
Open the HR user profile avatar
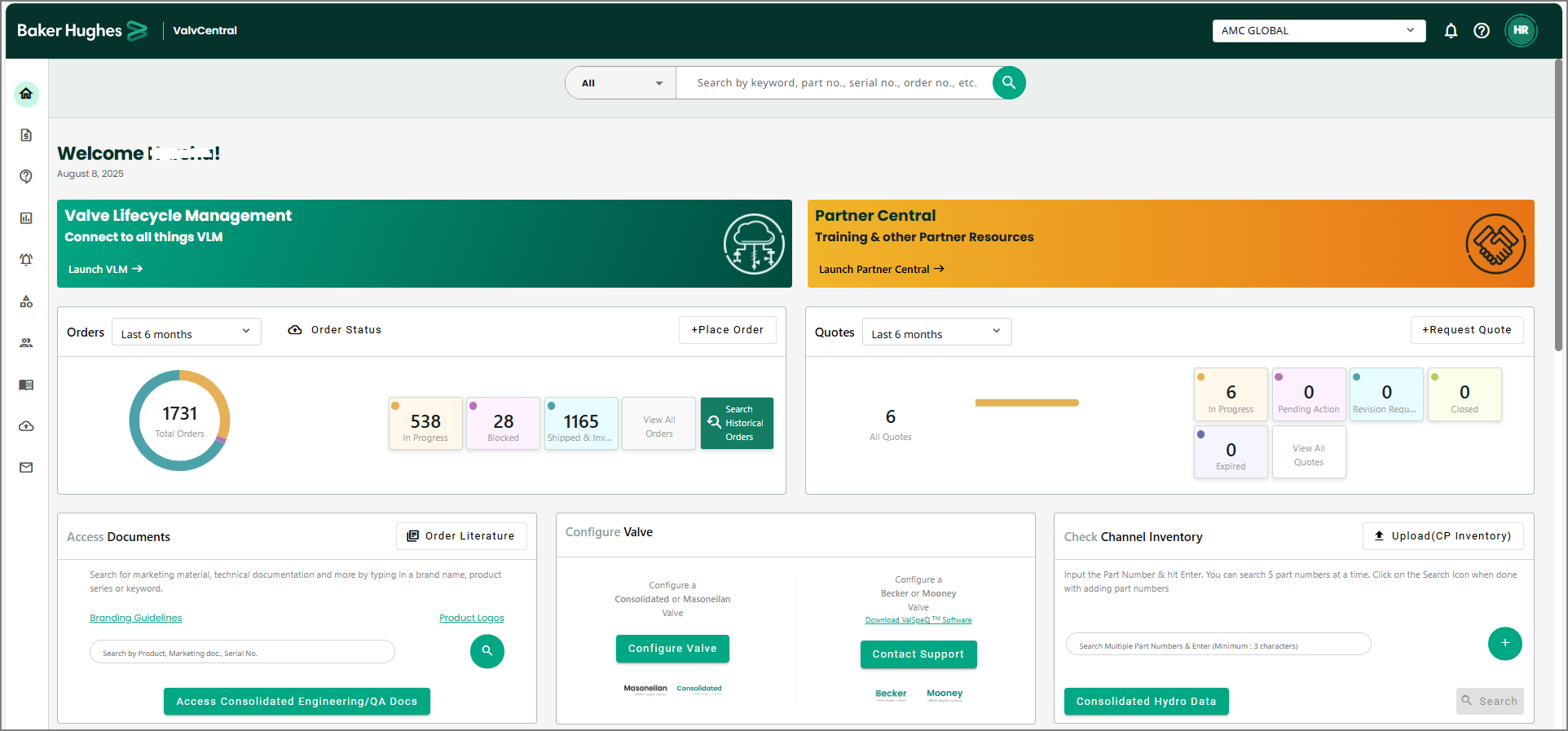1520,31
